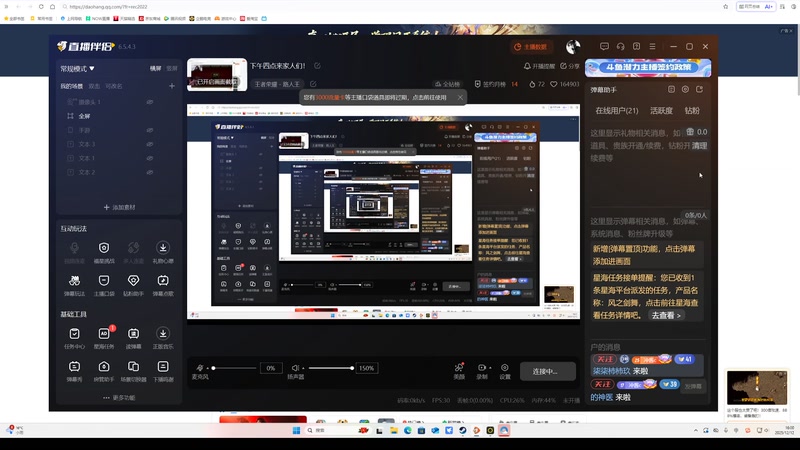
Task: Expand the 常规模式 mode dropdown
Action: pyautogui.click(x=78, y=68)
